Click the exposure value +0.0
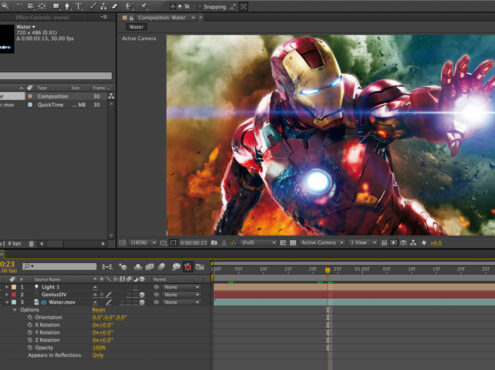 coord(436,243)
